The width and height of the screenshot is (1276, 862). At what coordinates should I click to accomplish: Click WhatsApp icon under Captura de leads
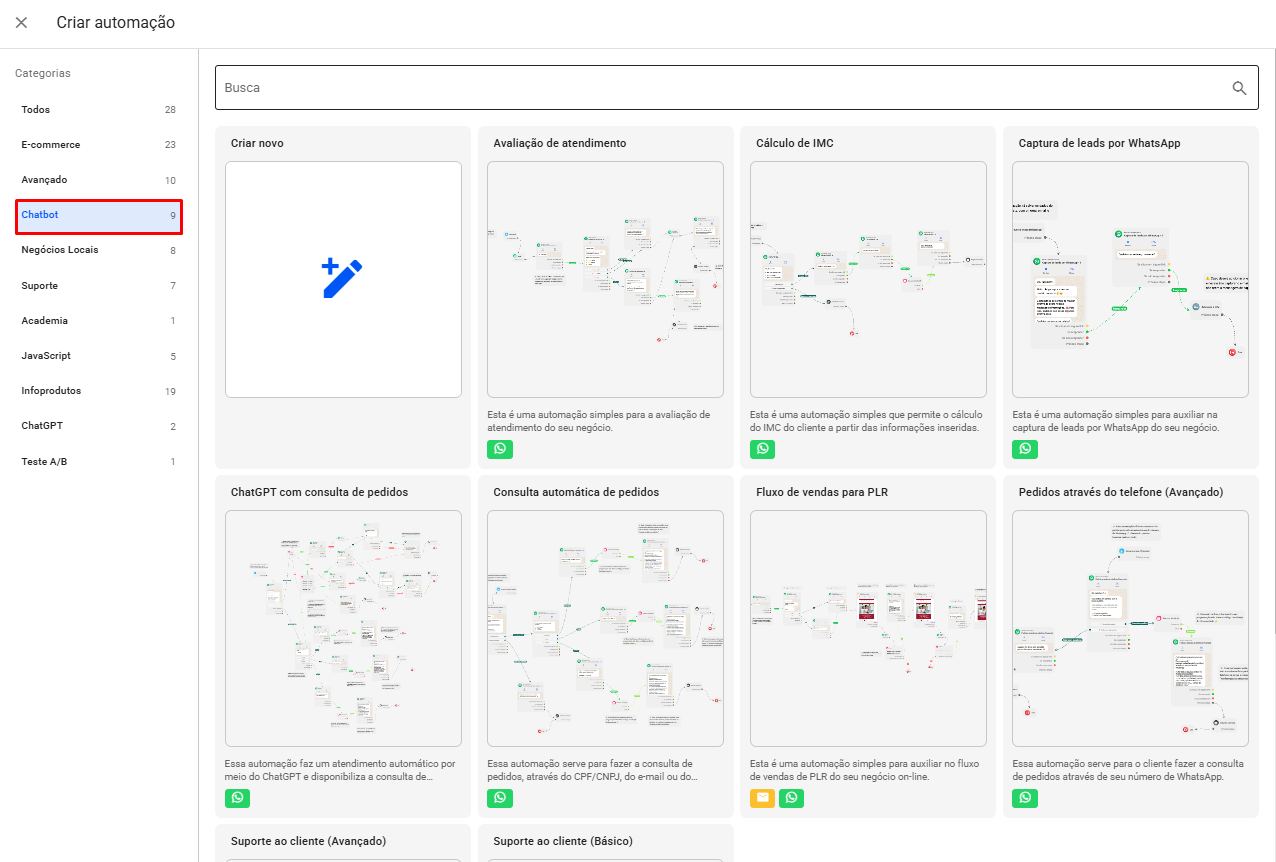pyautogui.click(x=1025, y=449)
